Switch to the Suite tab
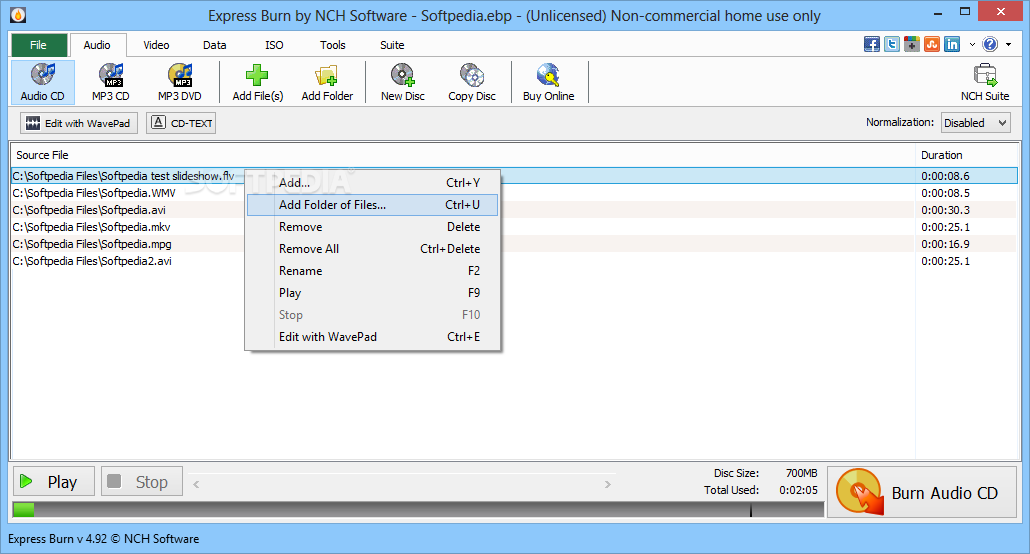The height and width of the screenshot is (554, 1030). (392, 45)
